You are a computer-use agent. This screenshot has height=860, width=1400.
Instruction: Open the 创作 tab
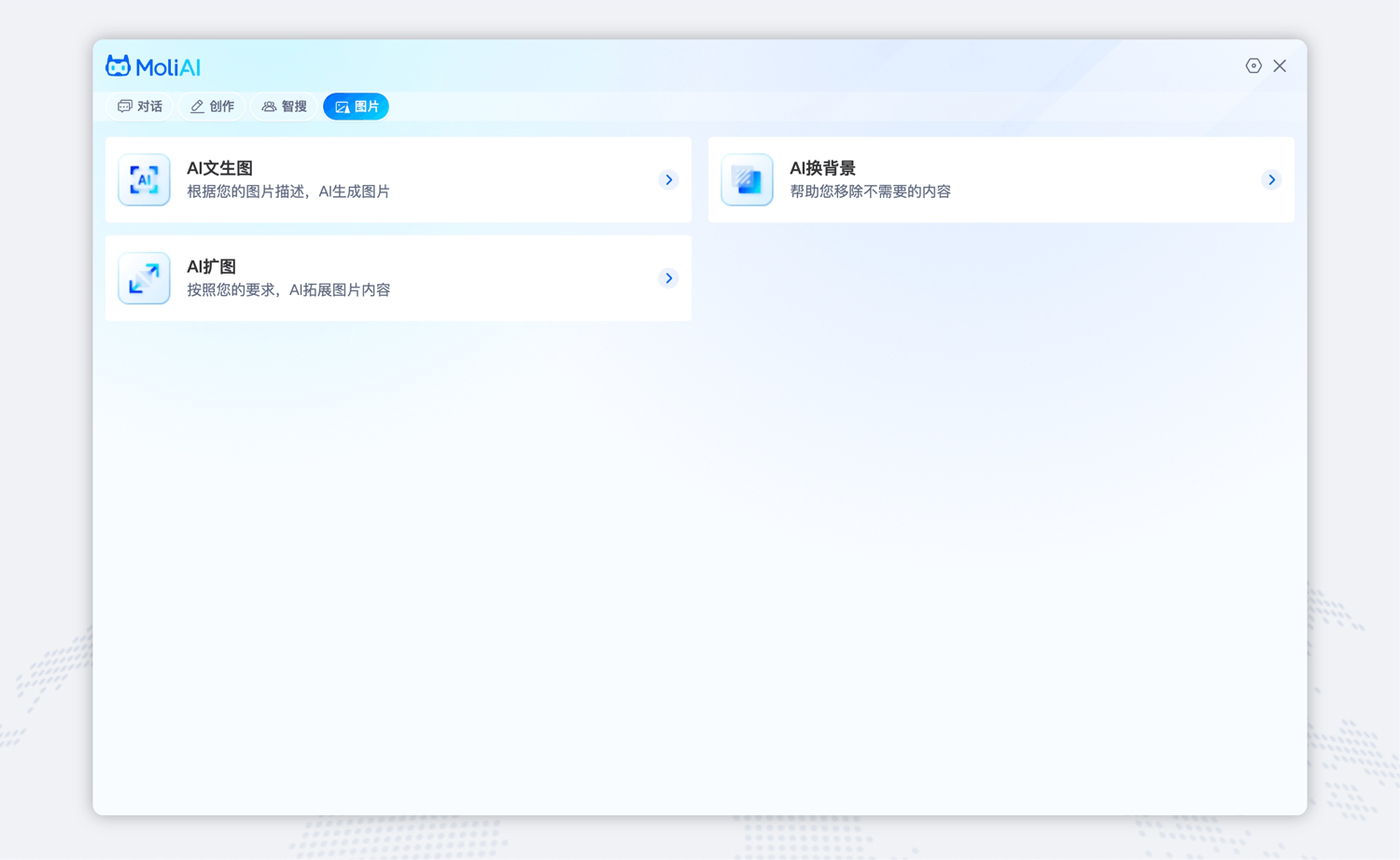(212, 106)
